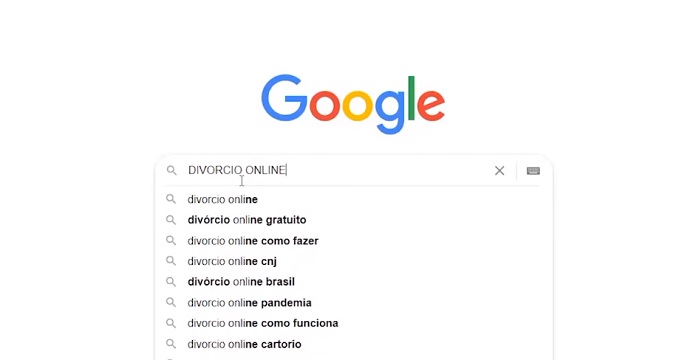
Task: Click magnifier icon beside 'divorcio online'
Action: click(x=171, y=199)
